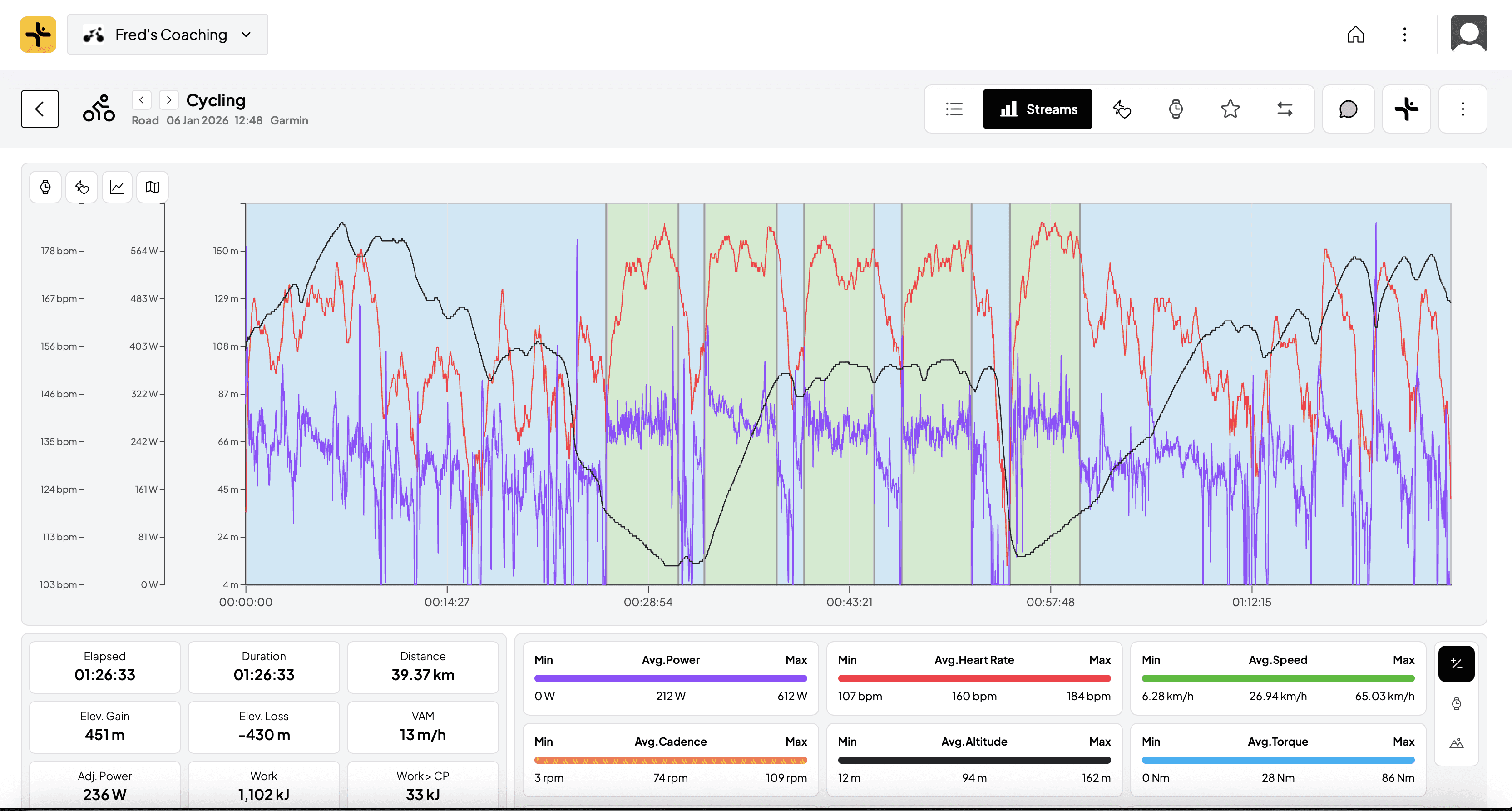Image resolution: width=1512 pixels, height=811 pixels.
Task: Click the 00:28:54 marker on the chart timeline
Action: (x=648, y=602)
